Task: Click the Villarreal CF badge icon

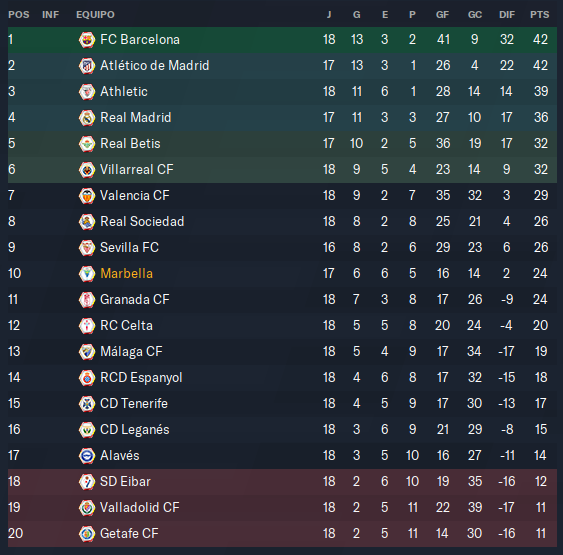Action: tap(87, 170)
